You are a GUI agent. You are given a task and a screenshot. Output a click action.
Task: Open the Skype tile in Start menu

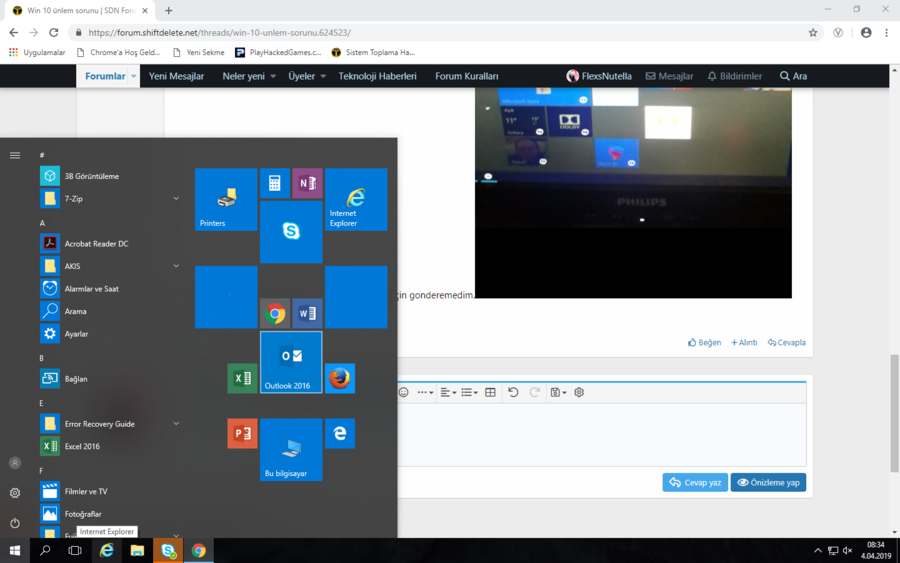pyautogui.click(x=291, y=232)
